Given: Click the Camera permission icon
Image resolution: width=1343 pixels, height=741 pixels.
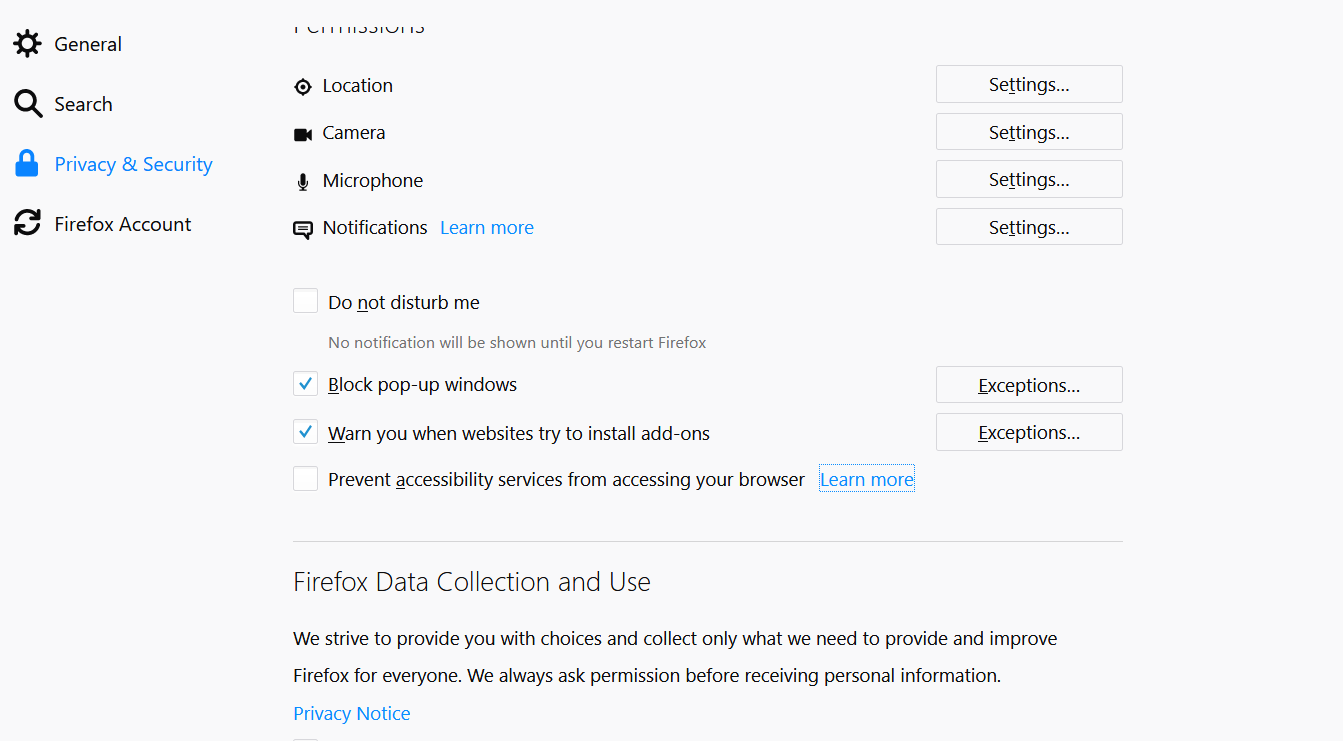Looking at the screenshot, I should [303, 134].
